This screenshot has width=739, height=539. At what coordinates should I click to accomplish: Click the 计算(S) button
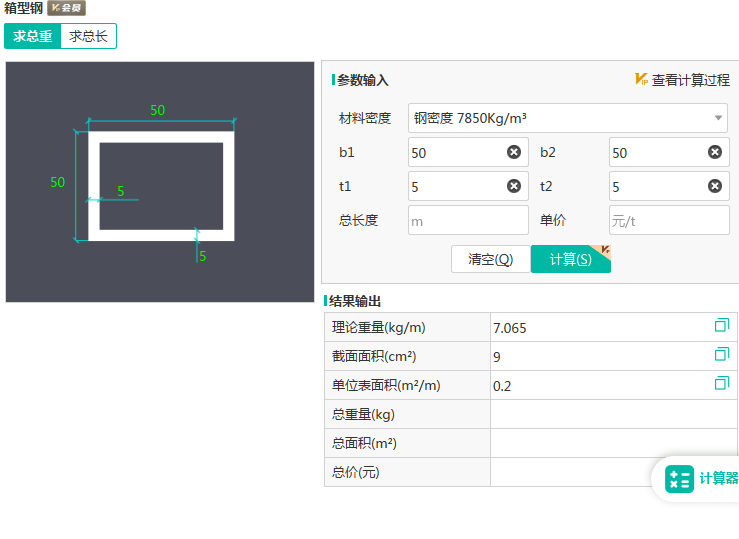point(571,259)
